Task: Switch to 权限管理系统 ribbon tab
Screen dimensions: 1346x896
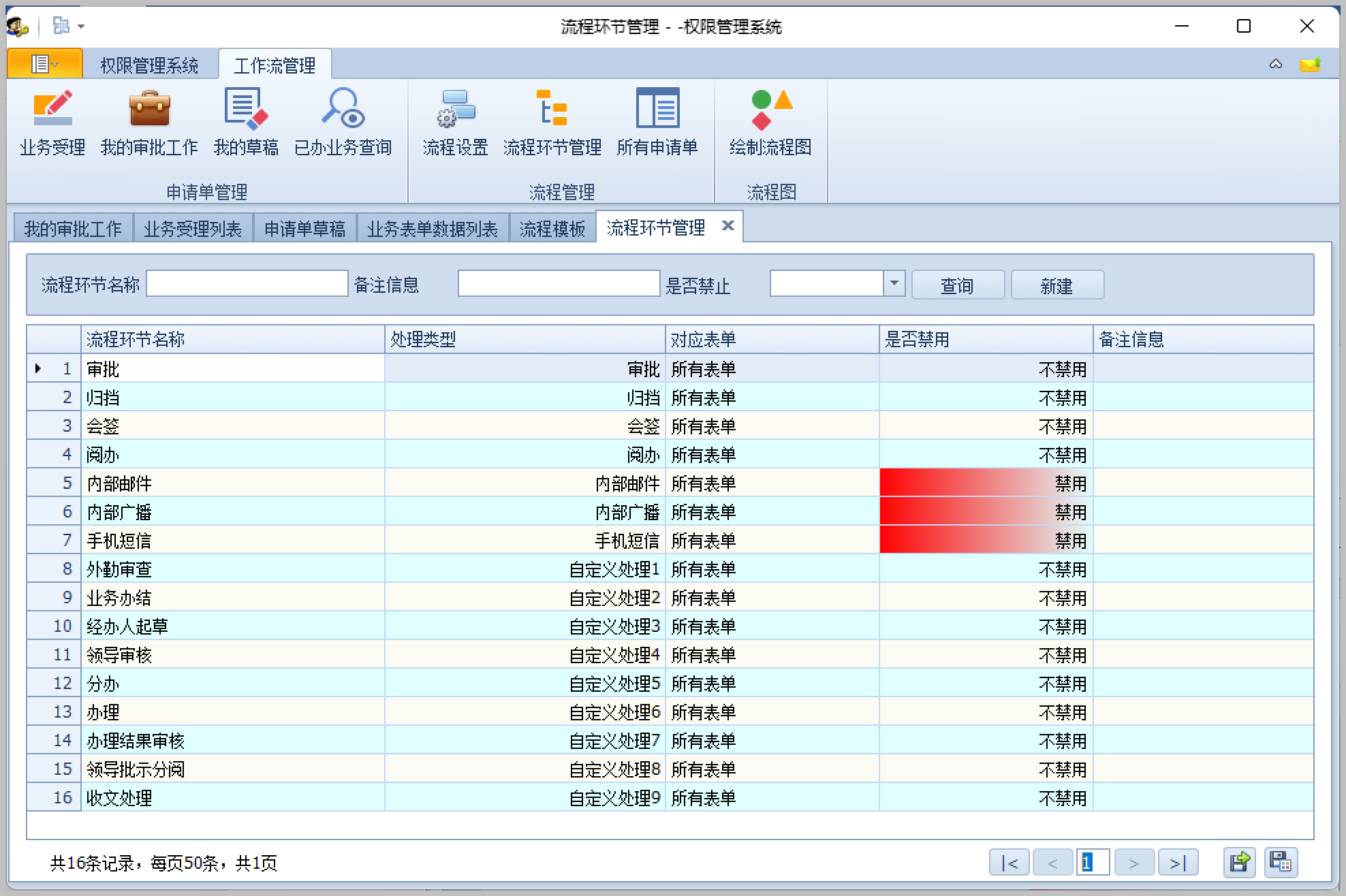Action: click(x=149, y=65)
